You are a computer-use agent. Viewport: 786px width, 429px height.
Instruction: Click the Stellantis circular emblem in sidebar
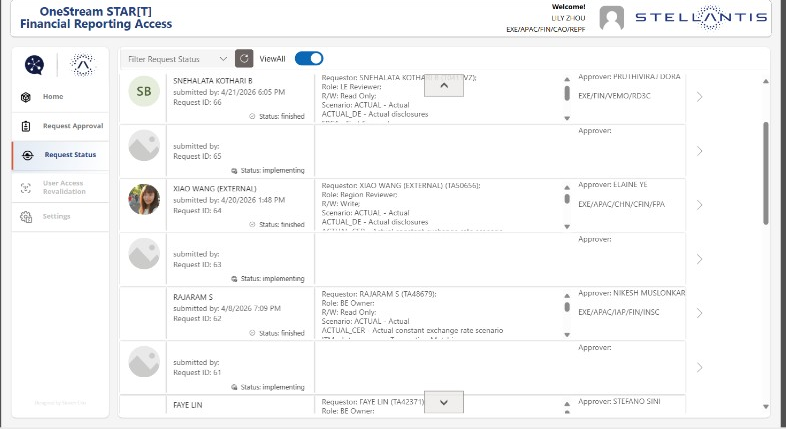pos(83,65)
